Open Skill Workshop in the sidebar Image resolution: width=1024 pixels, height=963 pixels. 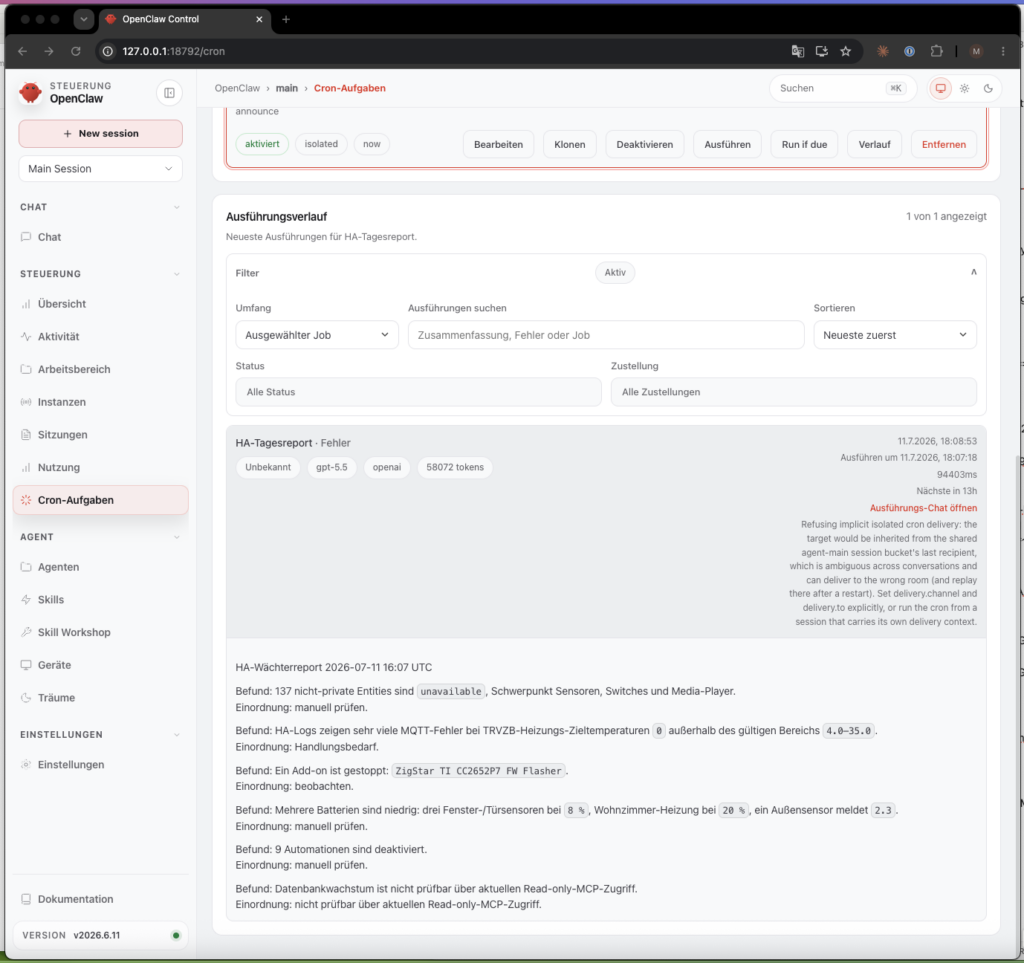coord(101,632)
